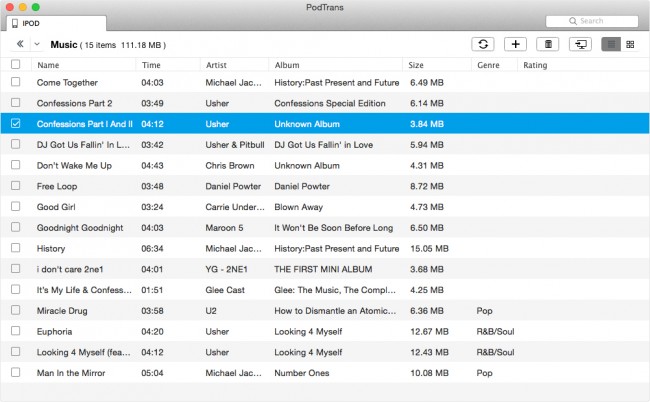Image resolution: width=650 pixels, height=402 pixels.
Task: Click the add music plus icon
Action: pyautogui.click(x=515, y=44)
